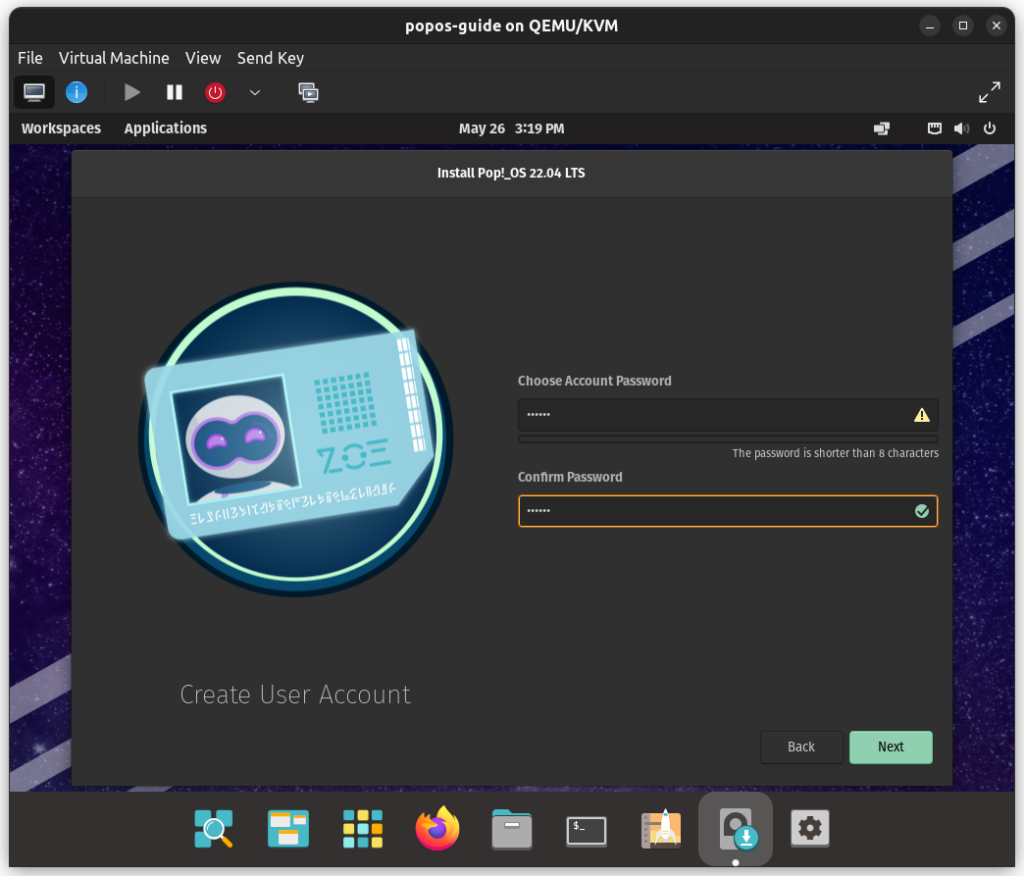Click the Next button

pos(891,747)
